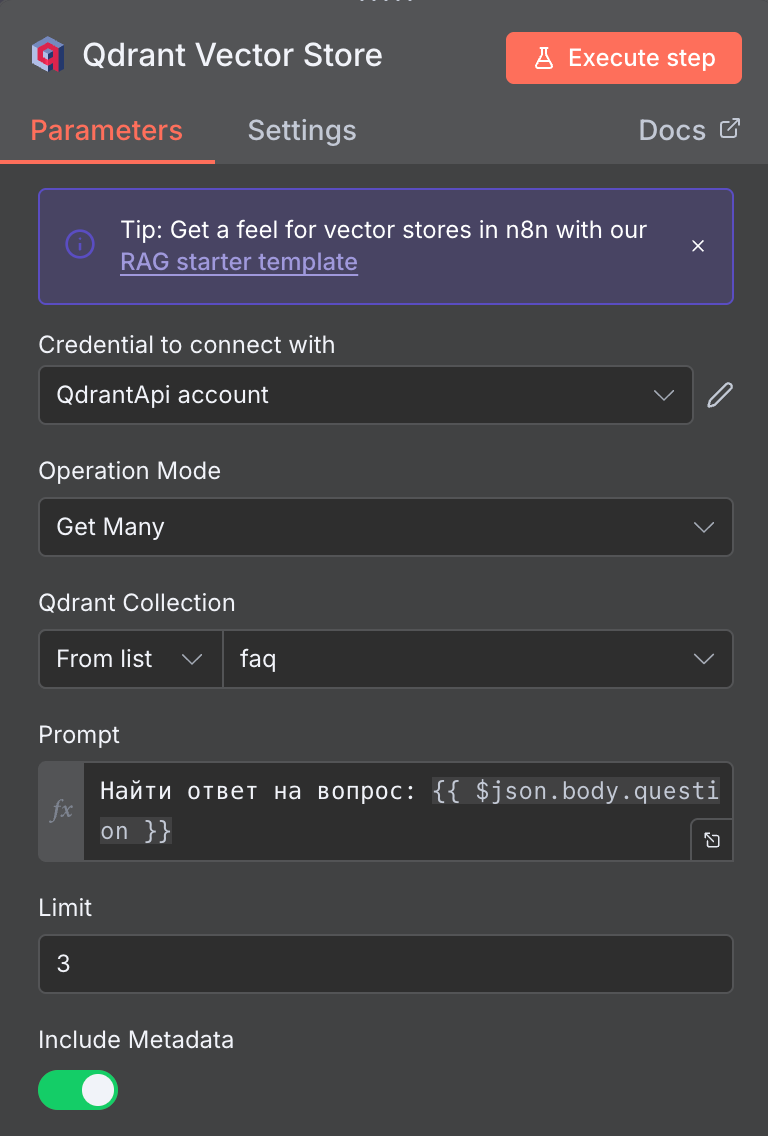Switch to the Settings tab
768x1136 pixels.
(x=302, y=130)
